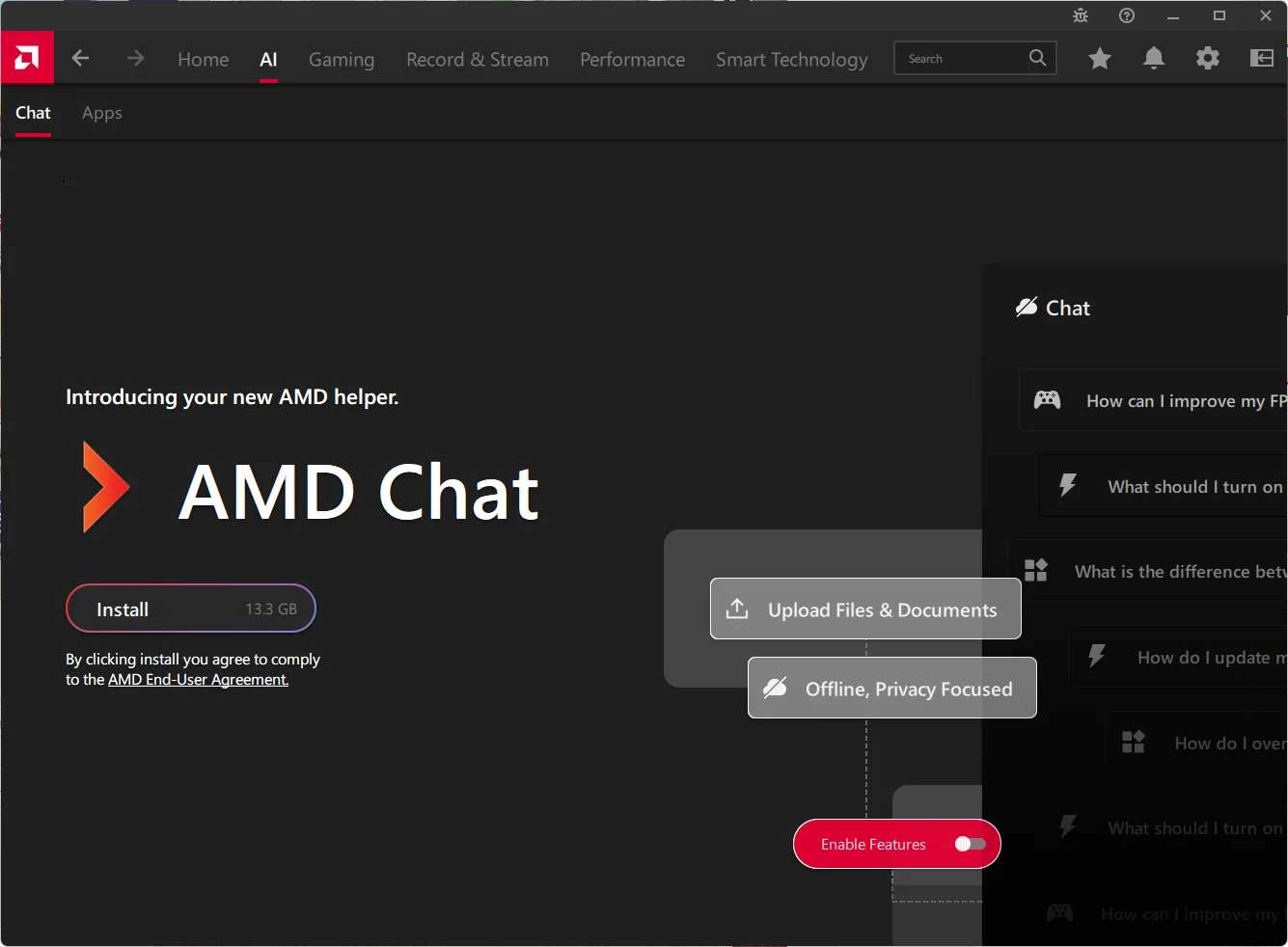This screenshot has height=947, width=1288.
Task: Open favorites star icon
Action: (x=1100, y=59)
